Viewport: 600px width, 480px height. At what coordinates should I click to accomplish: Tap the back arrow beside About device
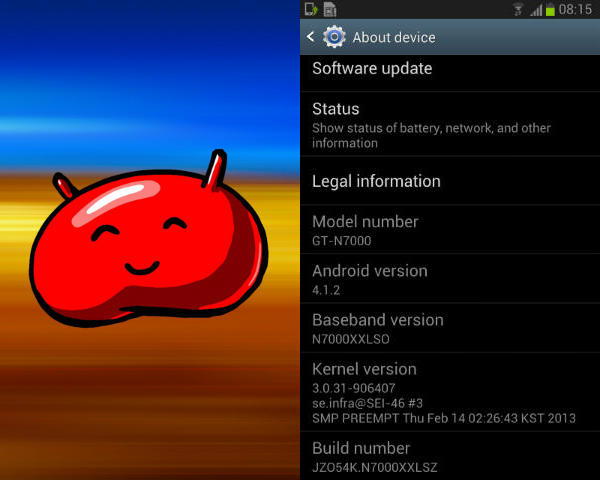click(310, 37)
